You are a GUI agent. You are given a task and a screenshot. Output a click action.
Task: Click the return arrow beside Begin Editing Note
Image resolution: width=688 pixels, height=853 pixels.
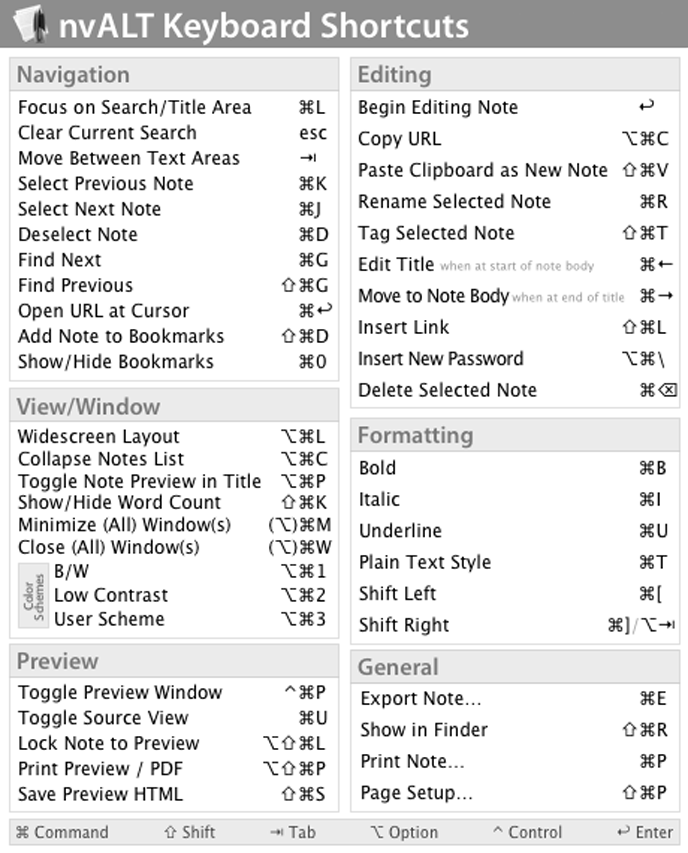point(646,106)
